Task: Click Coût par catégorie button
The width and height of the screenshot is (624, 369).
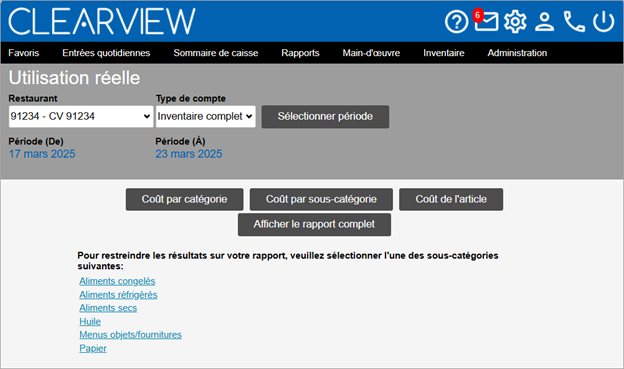Action: coord(184,199)
